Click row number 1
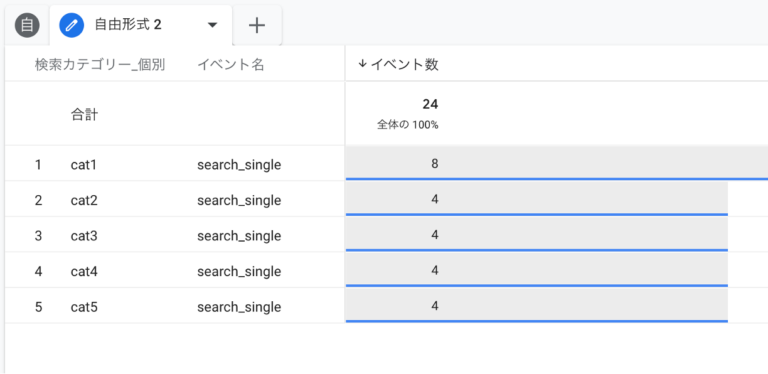The image size is (768, 374). 38,165
